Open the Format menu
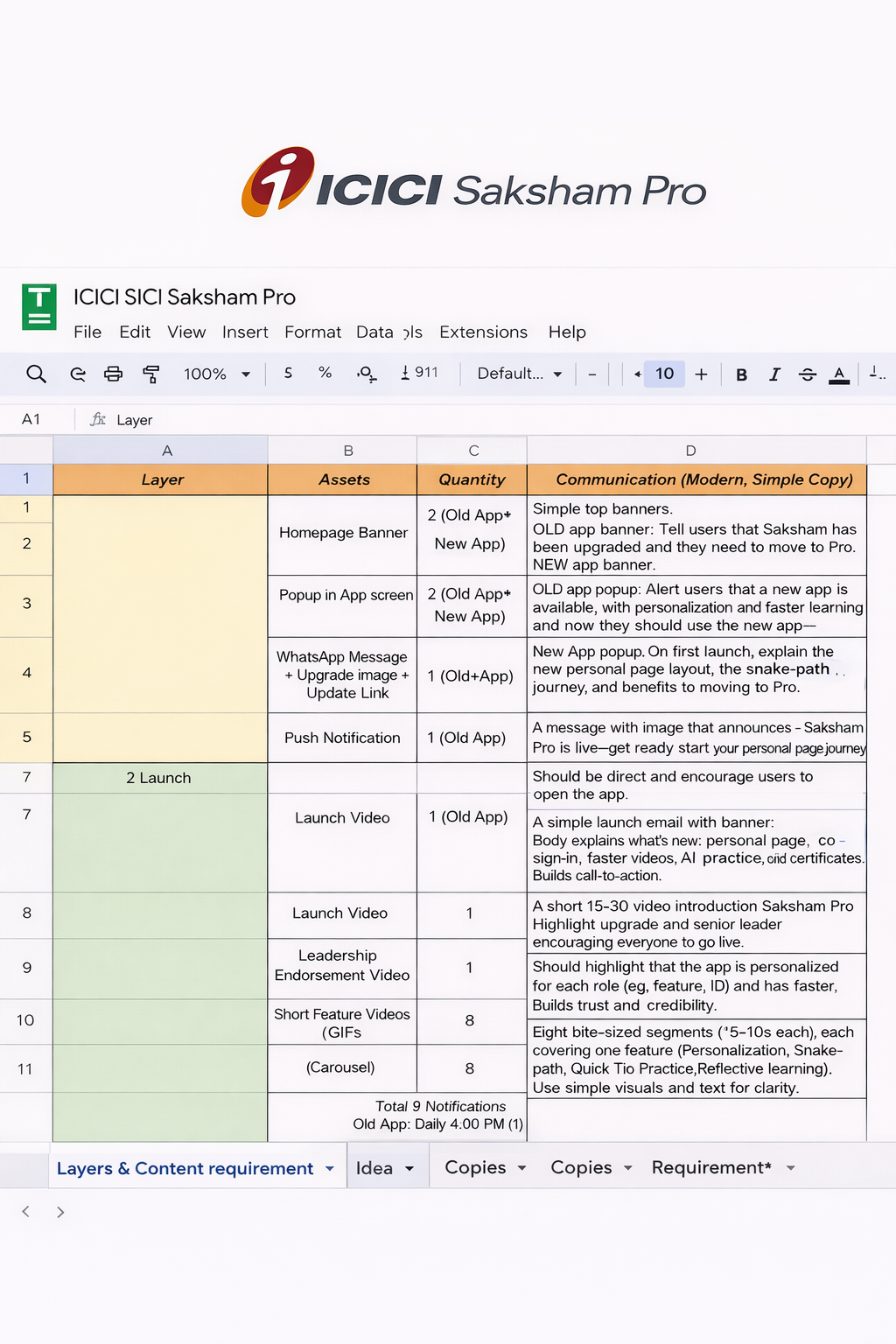This screenshot has height=1344, width=896. tap(312, 332)
